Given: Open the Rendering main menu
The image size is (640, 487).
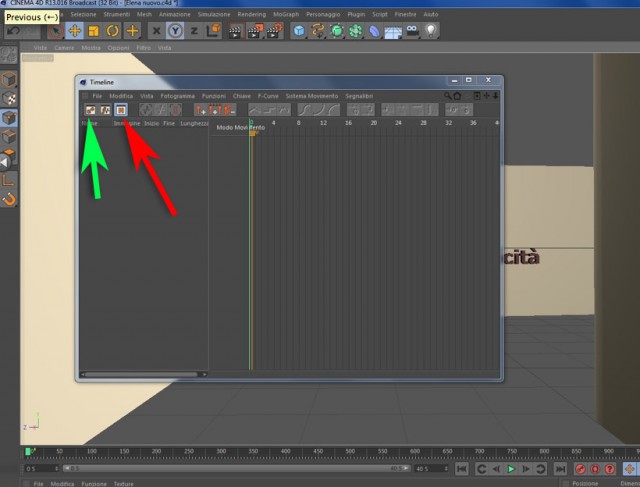Looking at the screenshot, I should coord(252,14).
